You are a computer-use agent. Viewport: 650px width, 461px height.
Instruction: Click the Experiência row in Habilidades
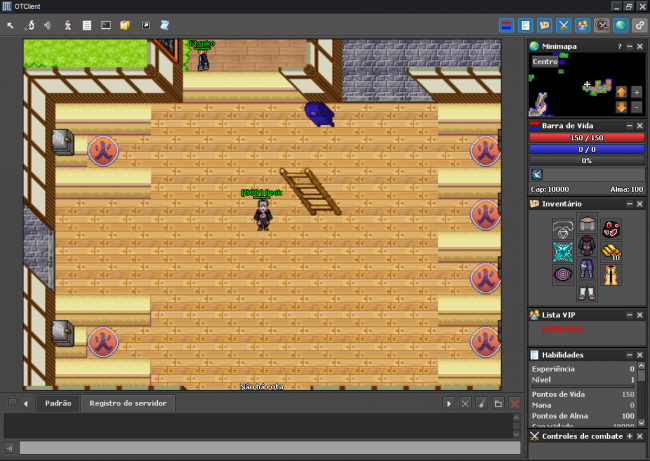coord(583,369)
